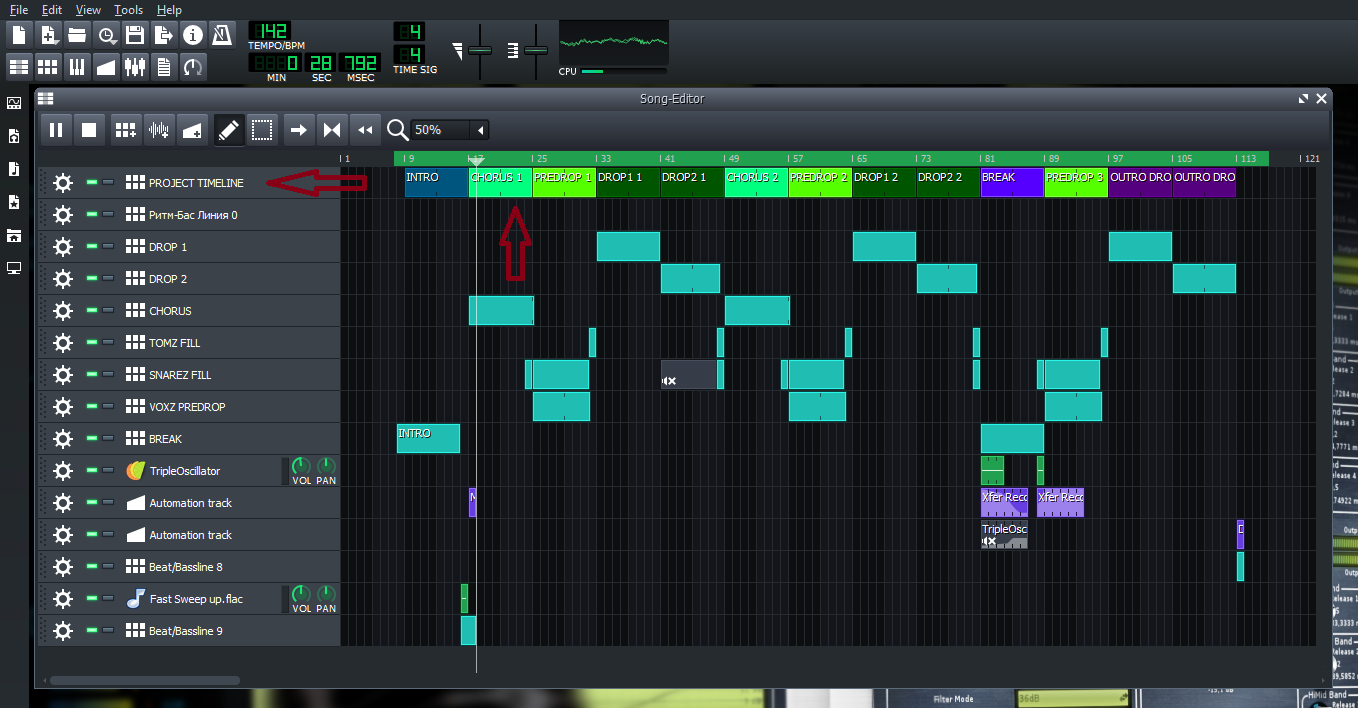Adjust the master volume slider
Screen dimensions: 1358x708
[481, 49]
